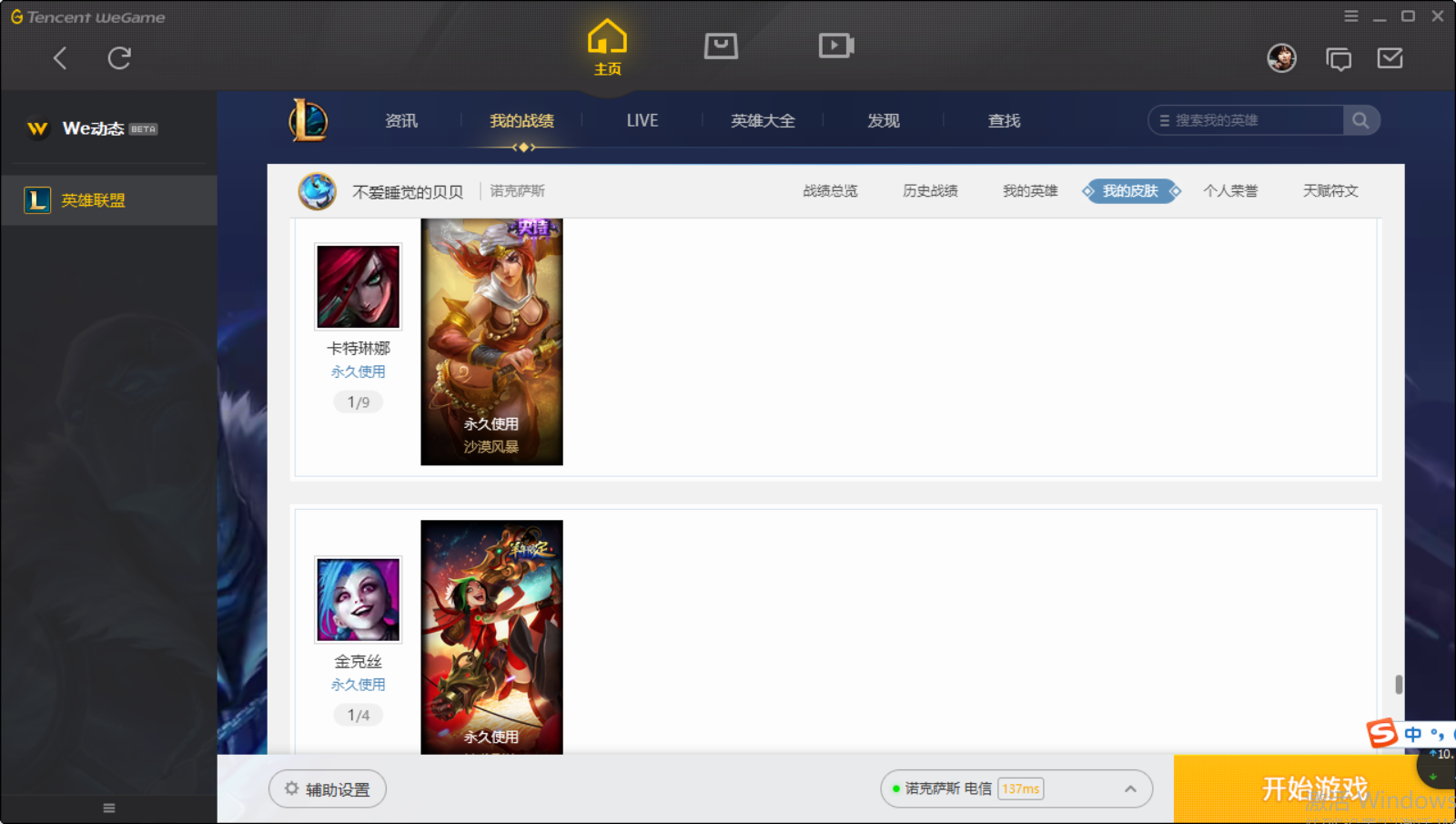This screenshot has height=824, width=1456.
Task: Switch to 历史战绩 sub-tab
Action: [930, 191]
